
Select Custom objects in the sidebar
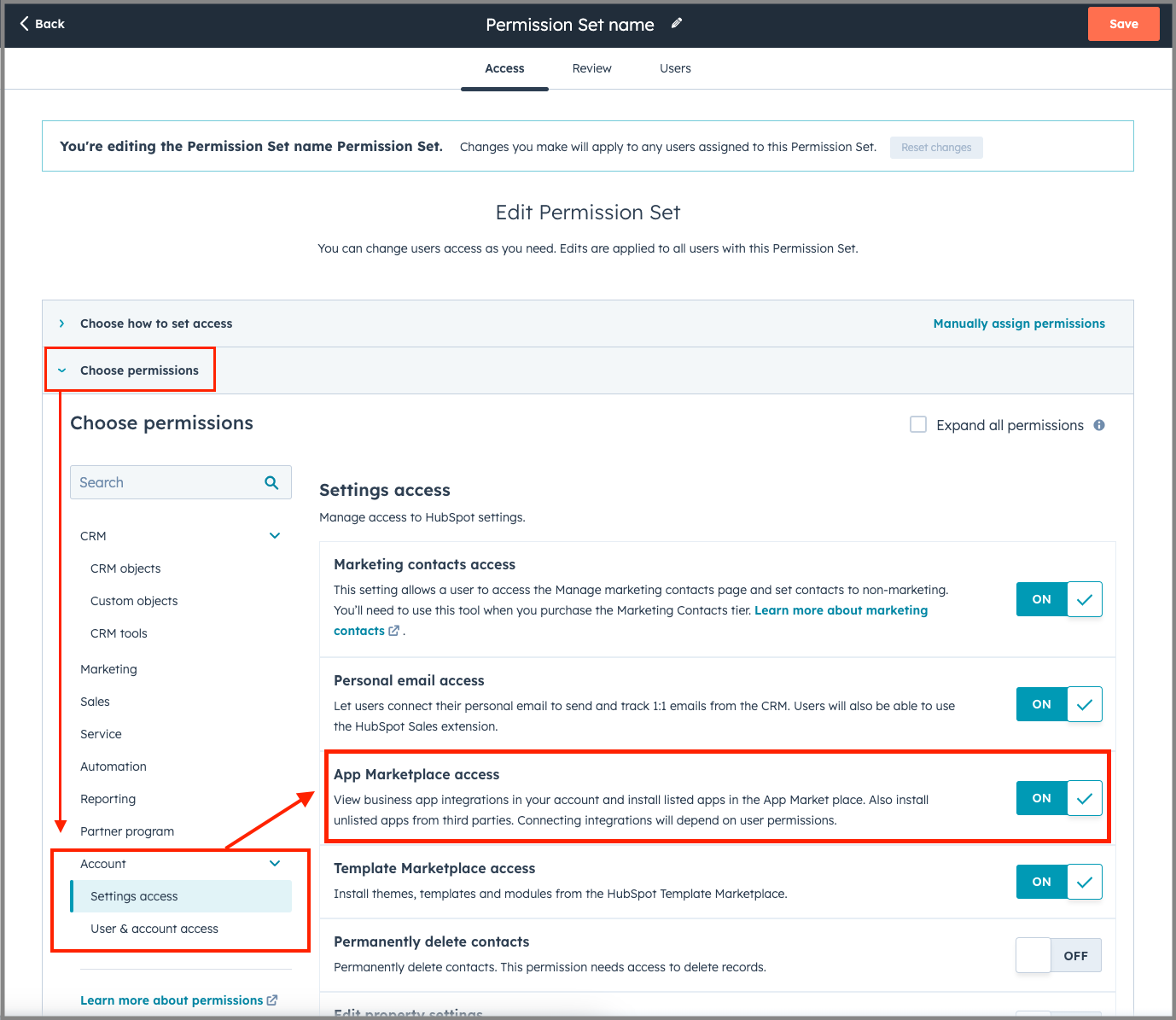(134, 601)
